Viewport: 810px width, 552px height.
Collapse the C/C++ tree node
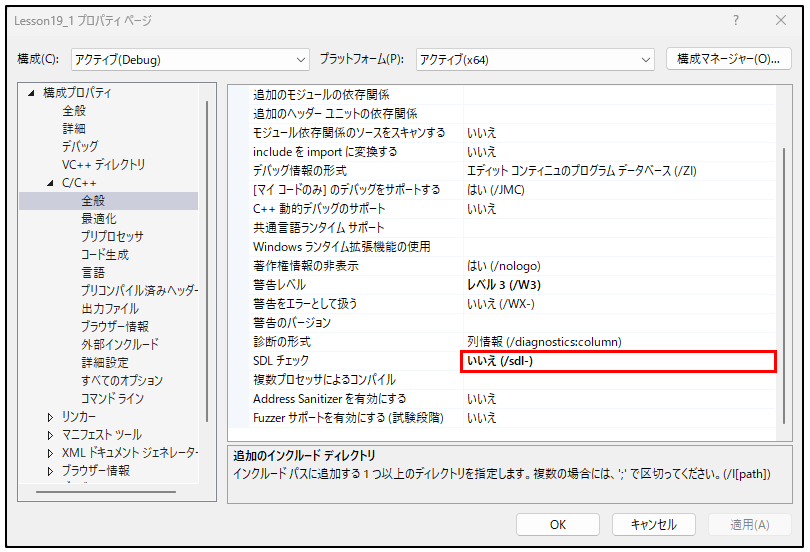[x=51, y=183]
